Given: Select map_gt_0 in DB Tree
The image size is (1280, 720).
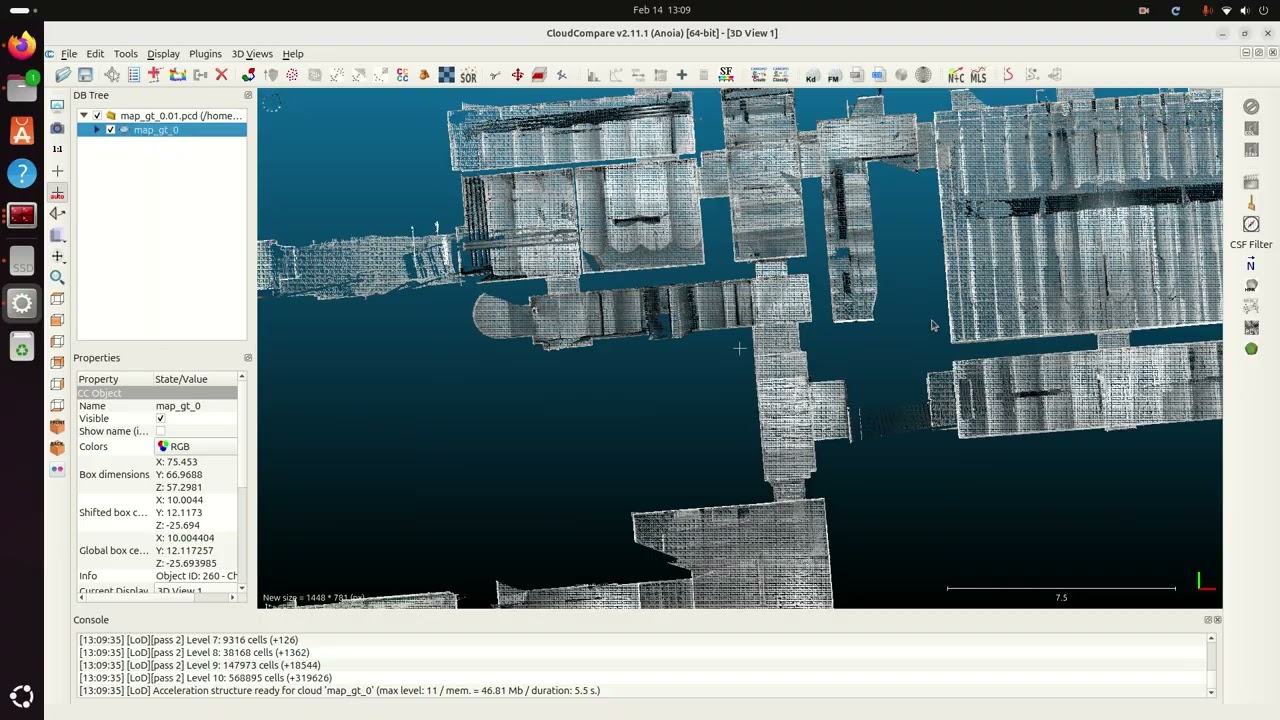Looking at the screenshot, I should click(x=156, y=130).
